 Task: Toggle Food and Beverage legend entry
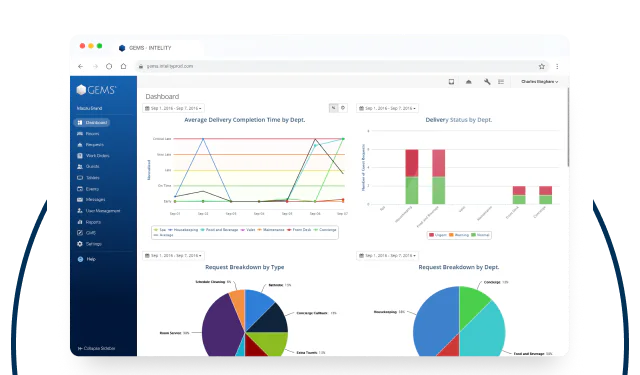[219, 230]
